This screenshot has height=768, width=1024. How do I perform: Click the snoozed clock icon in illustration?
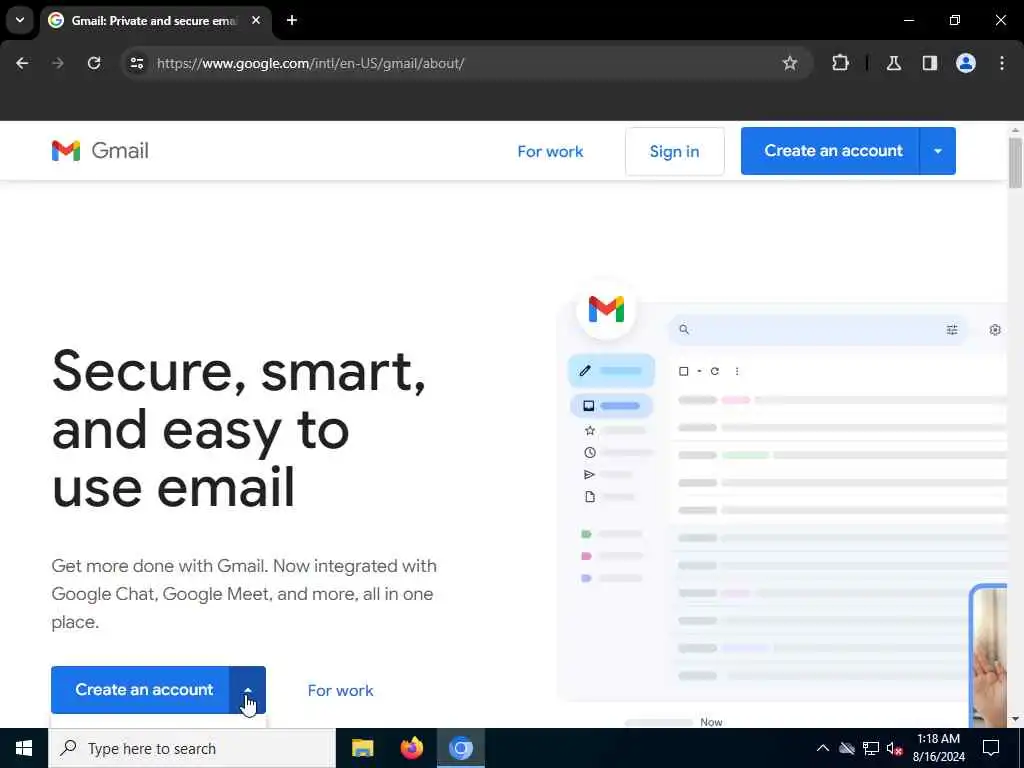pos(590,453)
